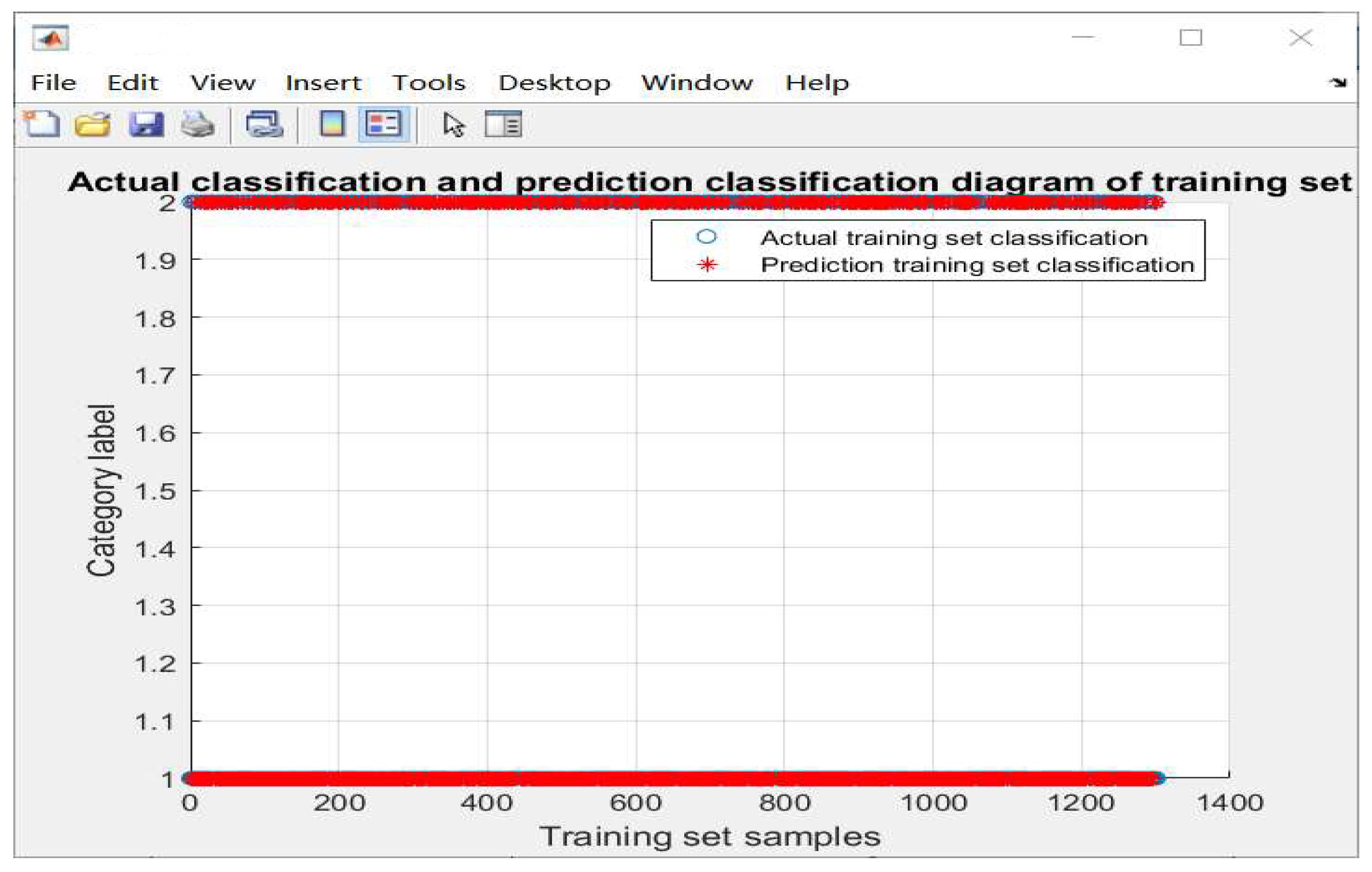Open the Edit menu

tap(132, 83)
